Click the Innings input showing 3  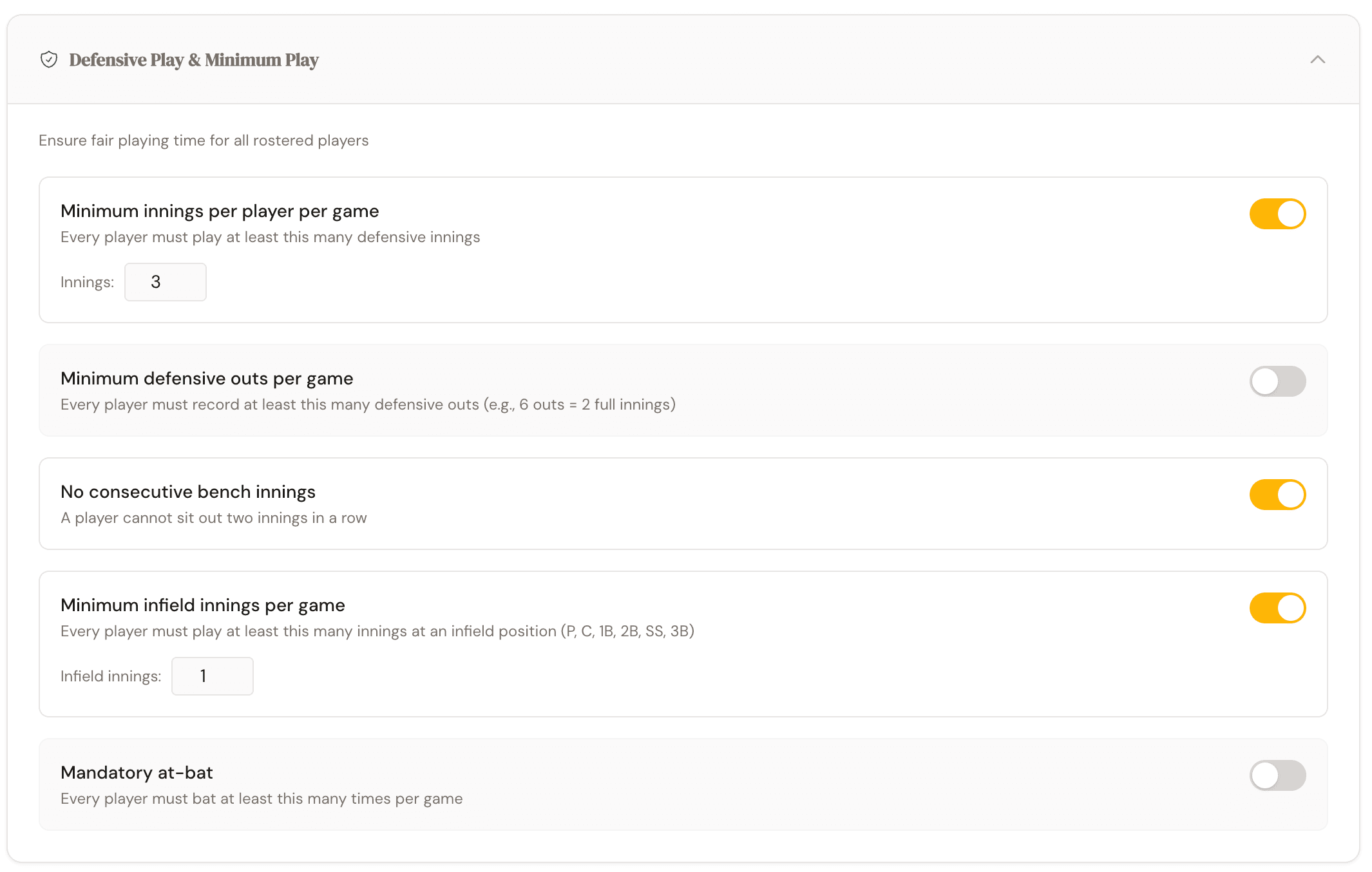click(x=165, y=281)
